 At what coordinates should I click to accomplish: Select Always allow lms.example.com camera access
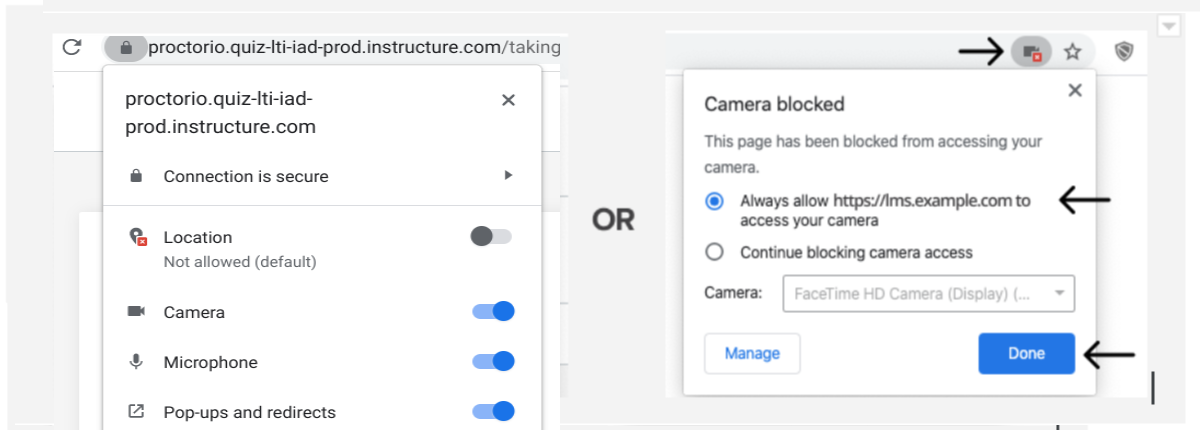714,201
